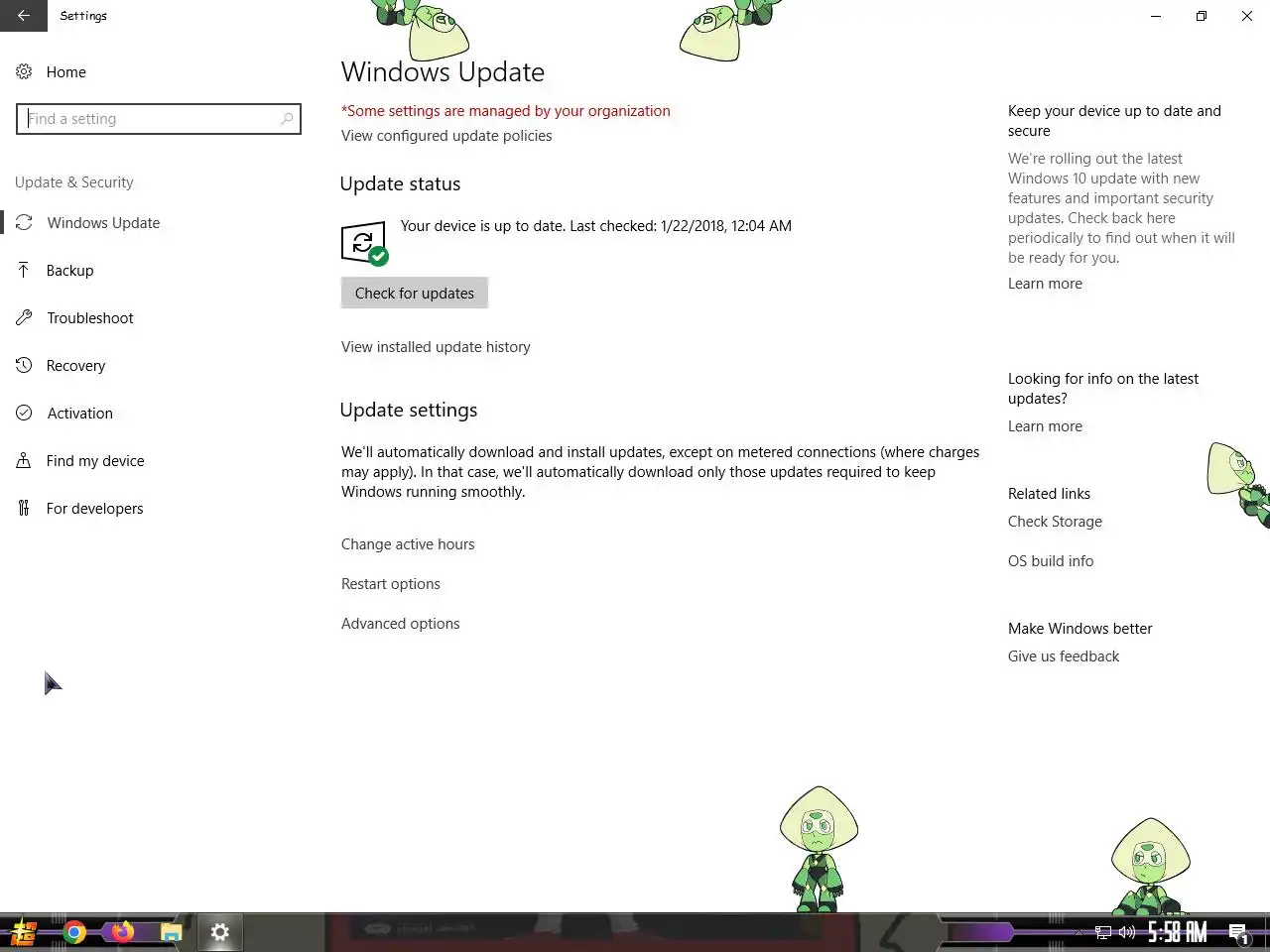Click the Activation checkmark circle icon
1270x952 pixels.
(24, 413)
